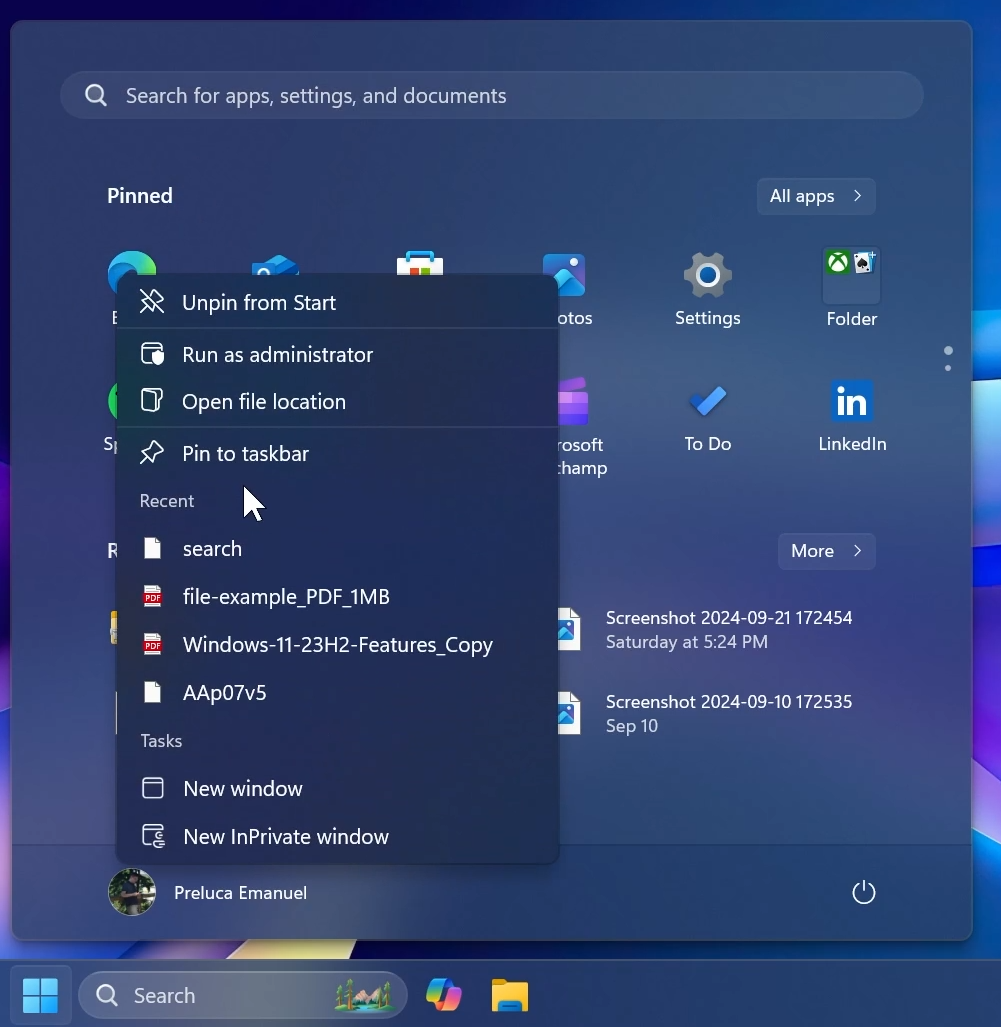The height and width of the screenshot is (1027, 1001).
Task: Click the Edge icon in Pinned
Action: [x=132, y=263]
